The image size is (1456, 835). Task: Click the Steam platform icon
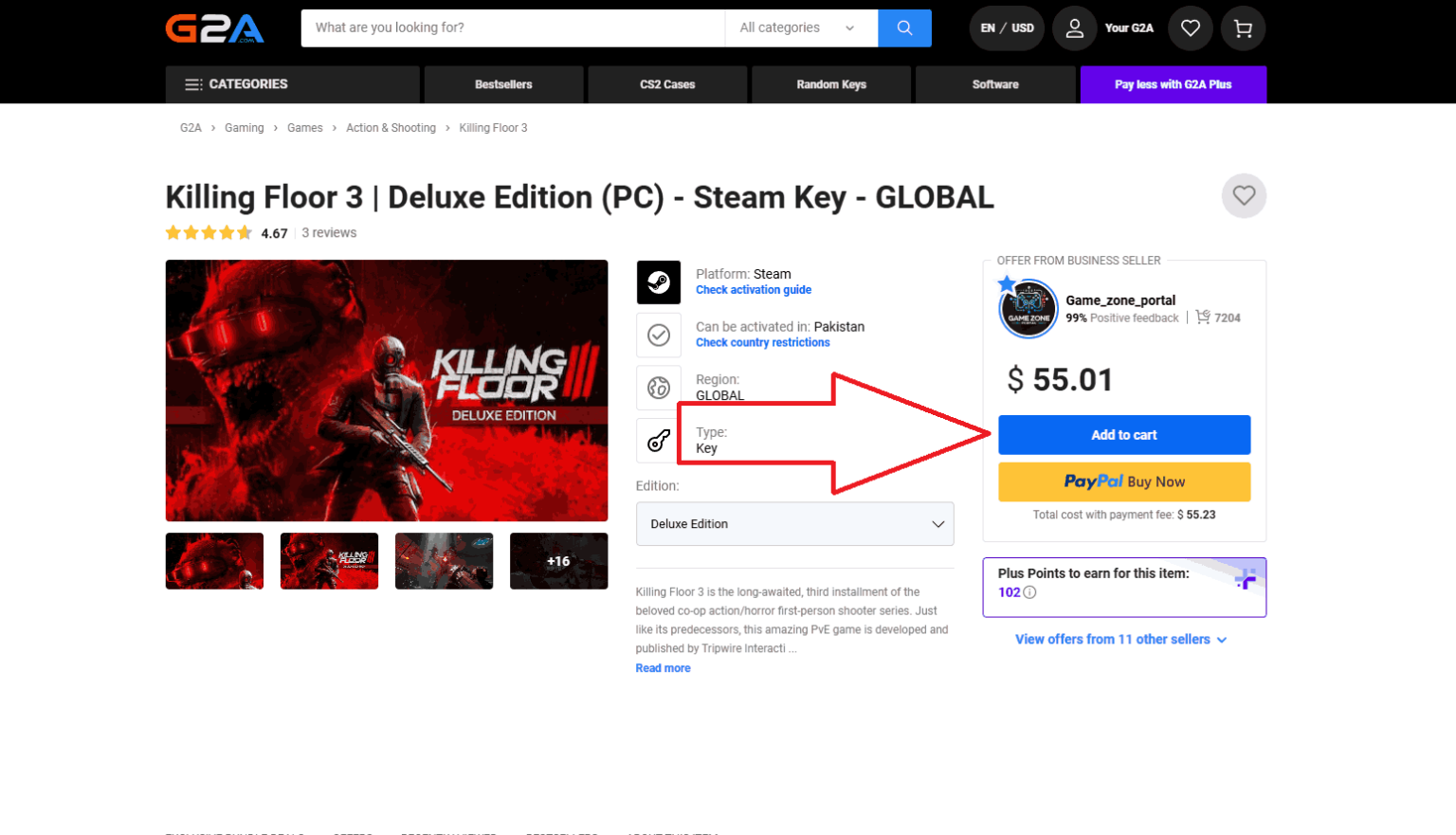click(658, 281)
